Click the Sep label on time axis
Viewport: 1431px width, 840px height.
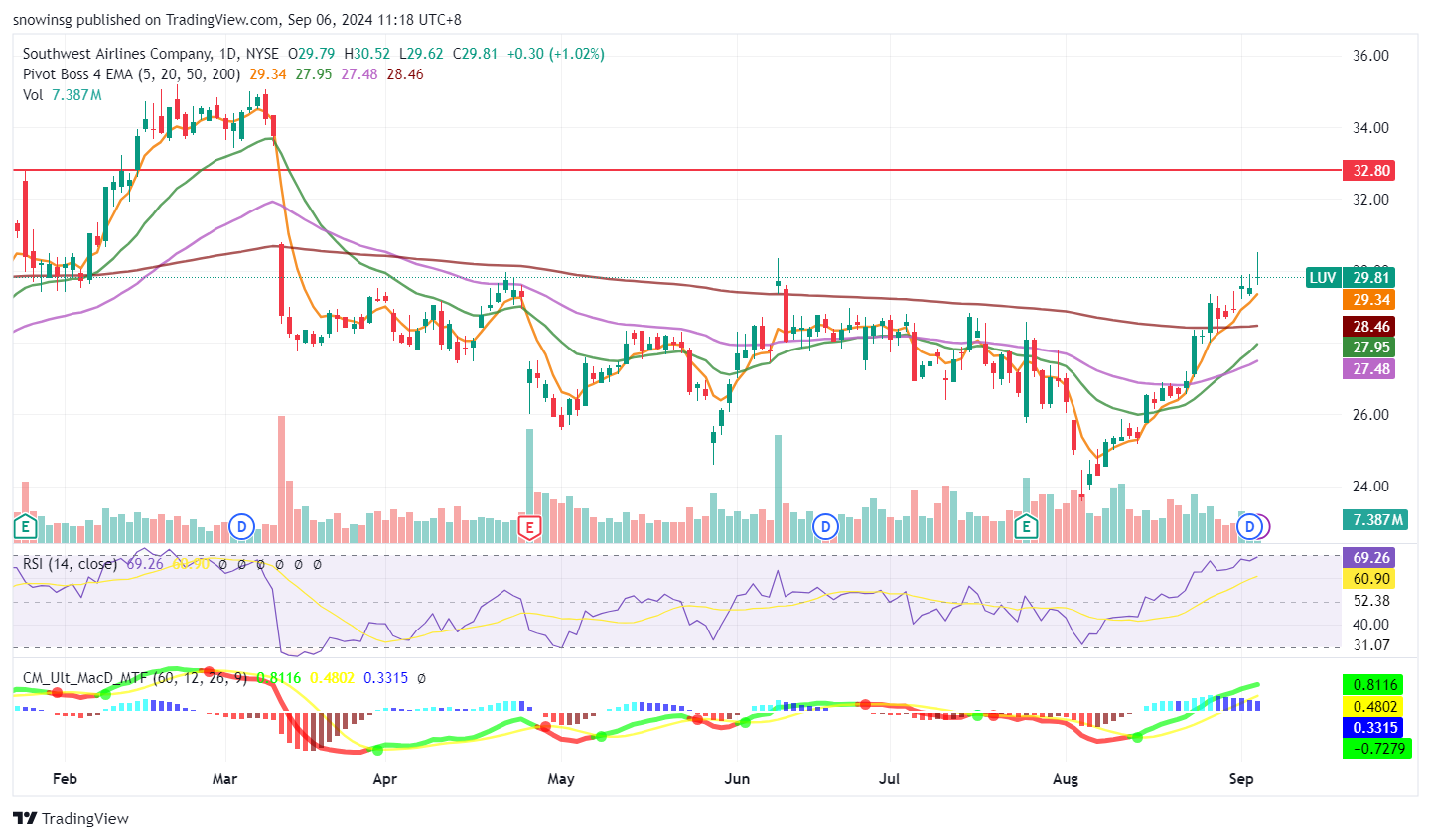[1241, 779]
